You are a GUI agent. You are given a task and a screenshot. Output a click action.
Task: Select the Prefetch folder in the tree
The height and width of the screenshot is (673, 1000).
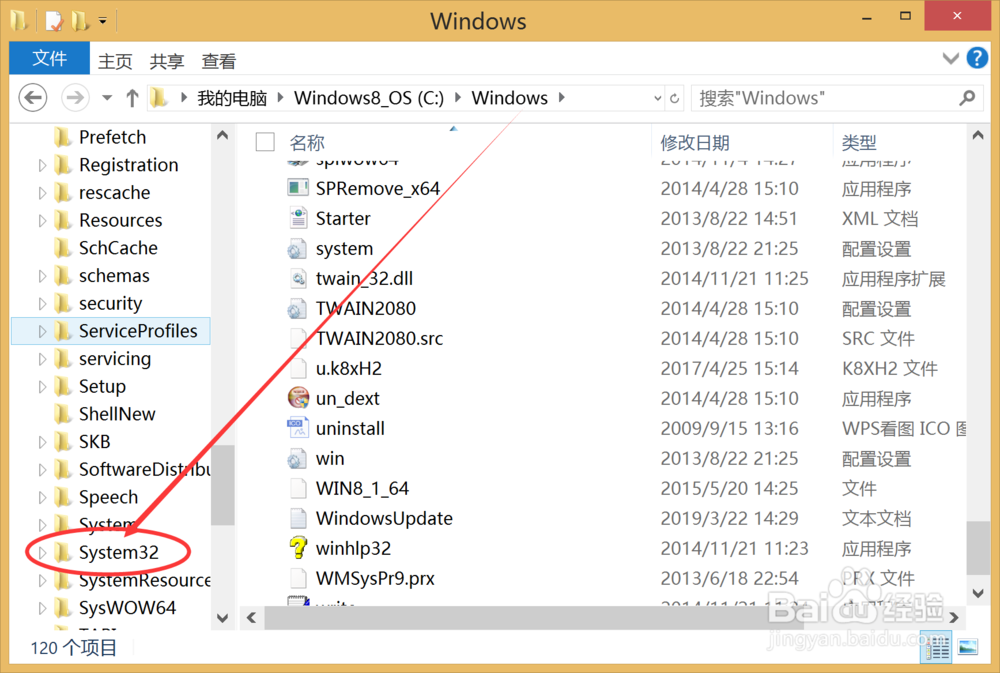(x=112, y=137)
